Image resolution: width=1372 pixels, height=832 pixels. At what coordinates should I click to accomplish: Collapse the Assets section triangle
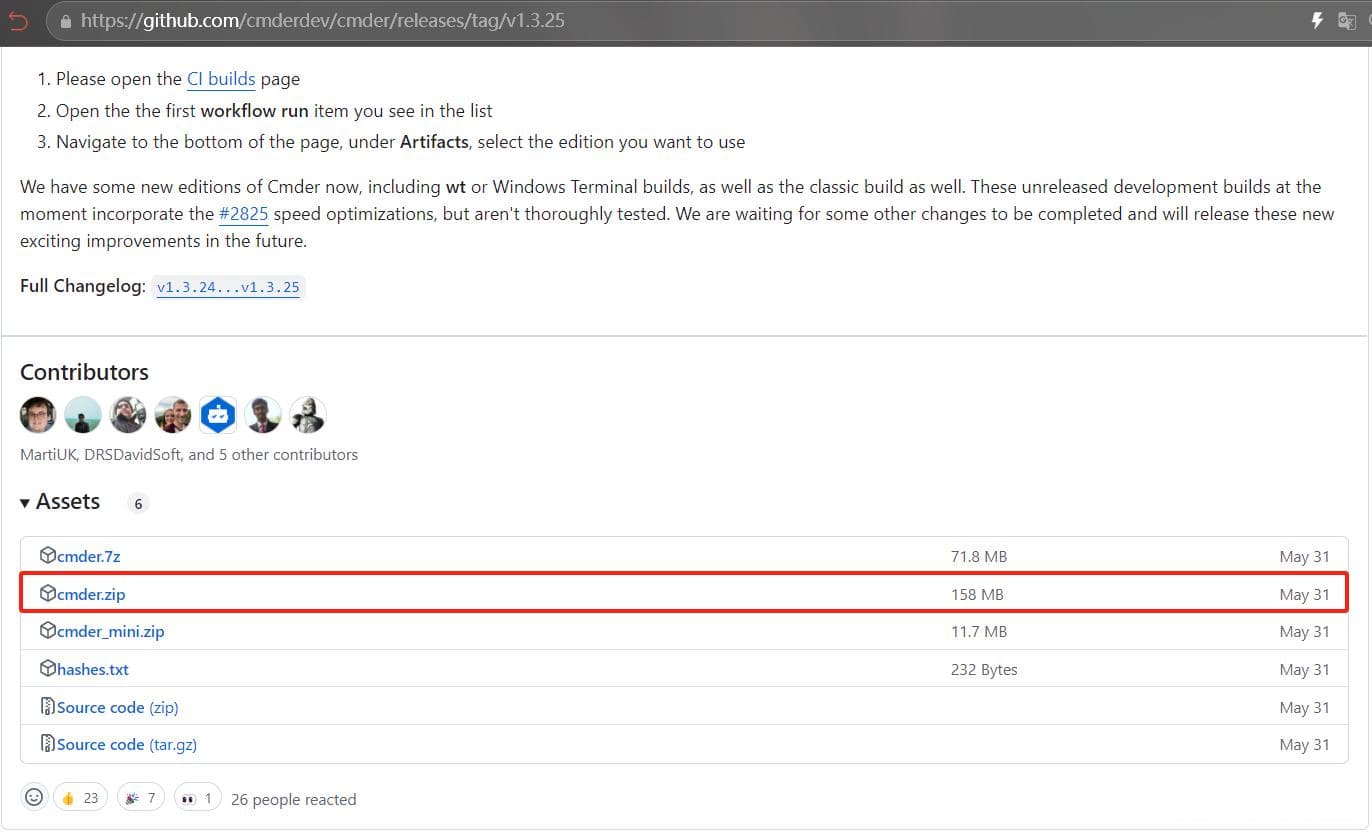point(25,502)
